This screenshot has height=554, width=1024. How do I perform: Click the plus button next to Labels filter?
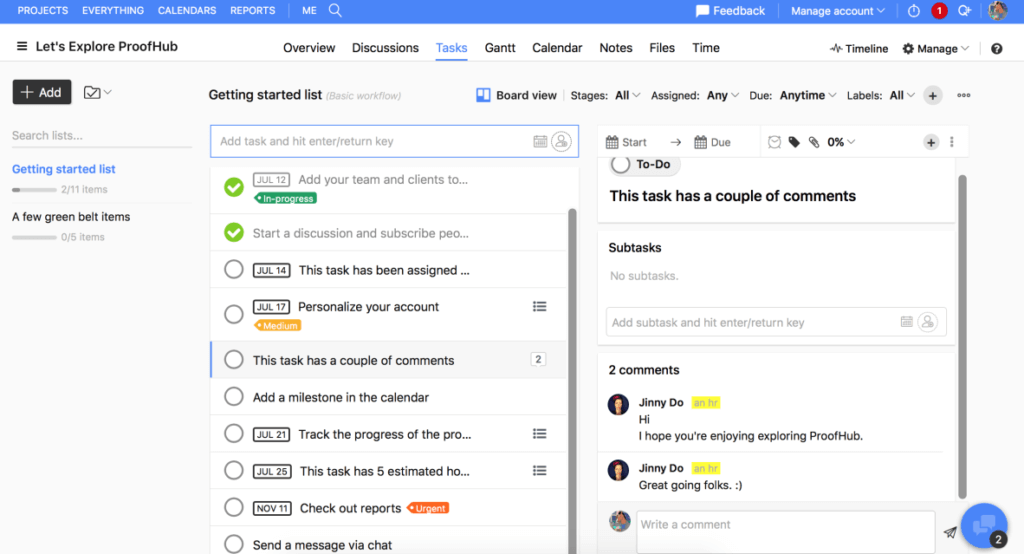point(933,95)
